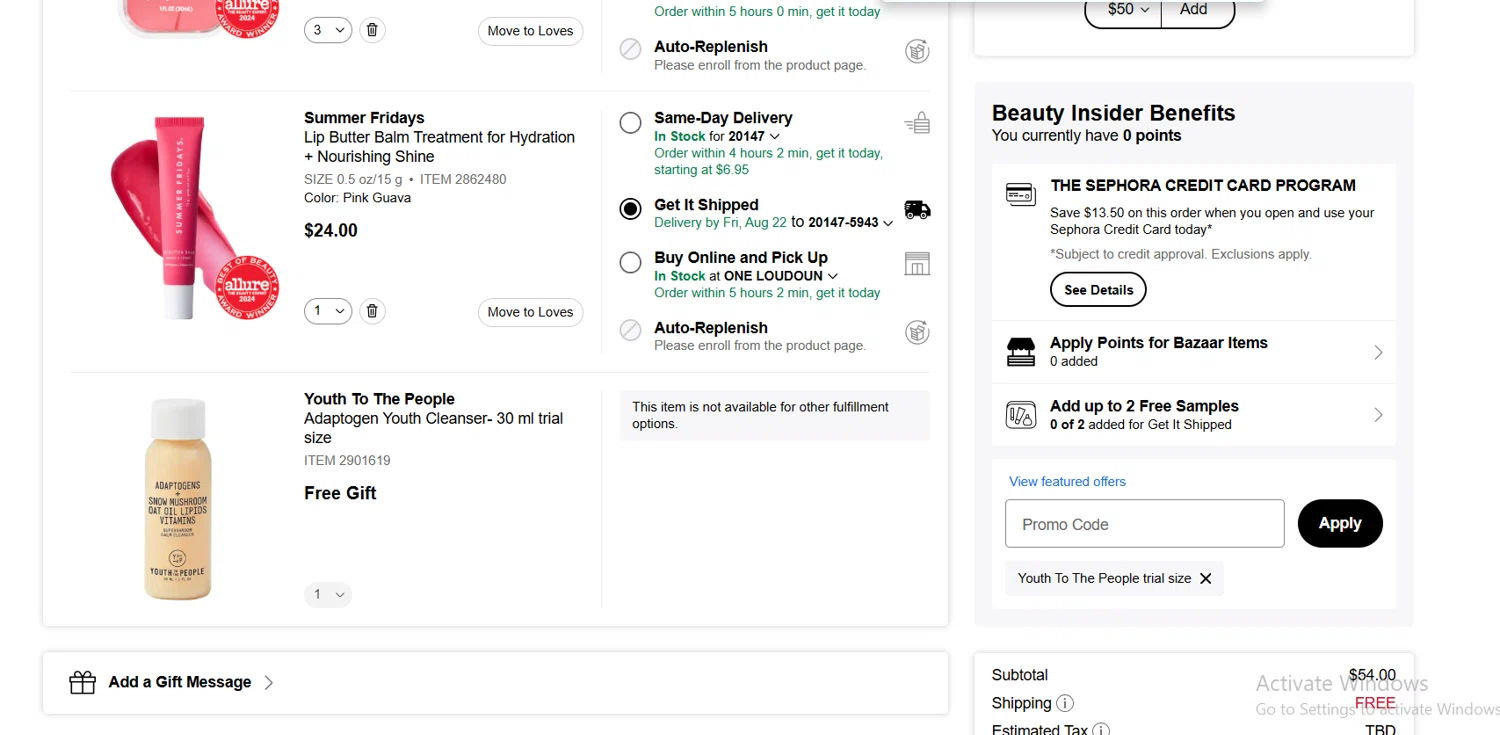1500x735 pixels.
Task: Open Estimated Tax info icon
Action: point(1101,730)
